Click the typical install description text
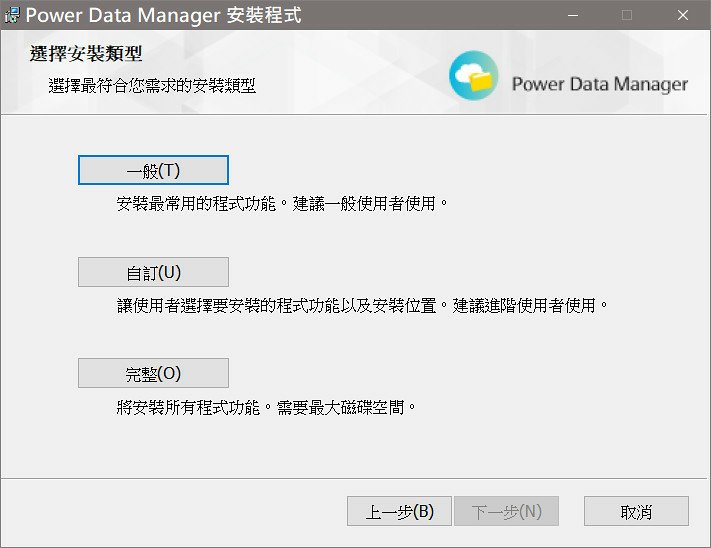 282,204
